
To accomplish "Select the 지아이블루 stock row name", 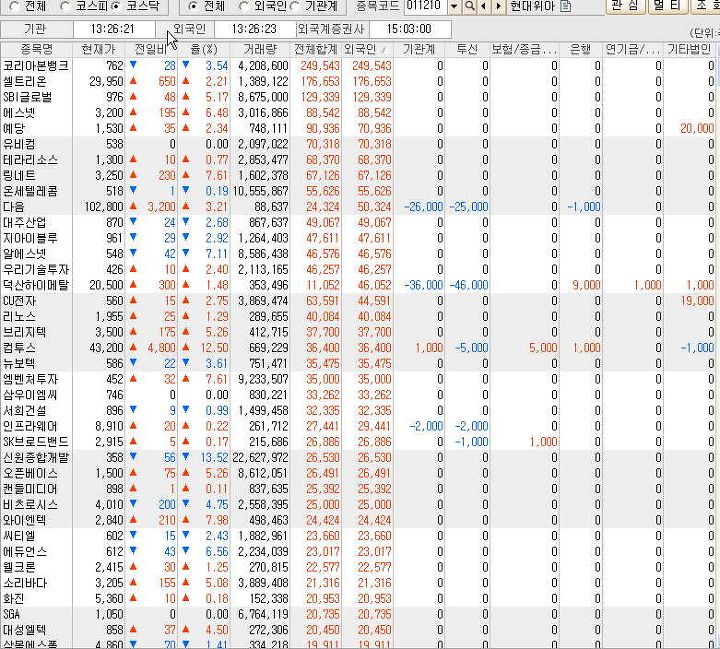I will pos(30,238).
